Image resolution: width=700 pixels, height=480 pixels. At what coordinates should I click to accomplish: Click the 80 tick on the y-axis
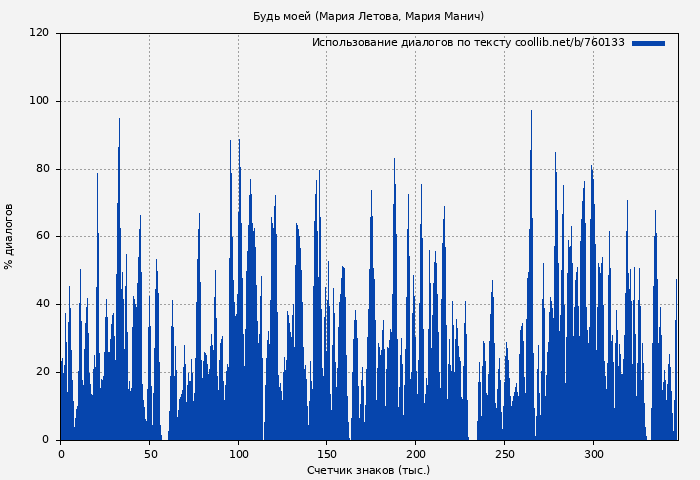pos(42,169)
